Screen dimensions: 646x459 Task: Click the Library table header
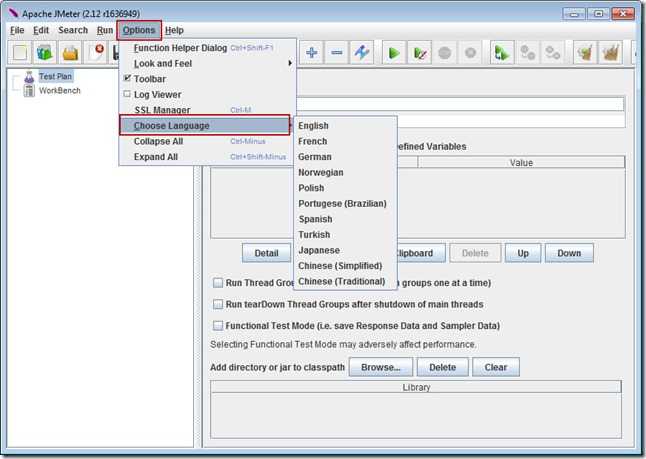pos(416,387)
